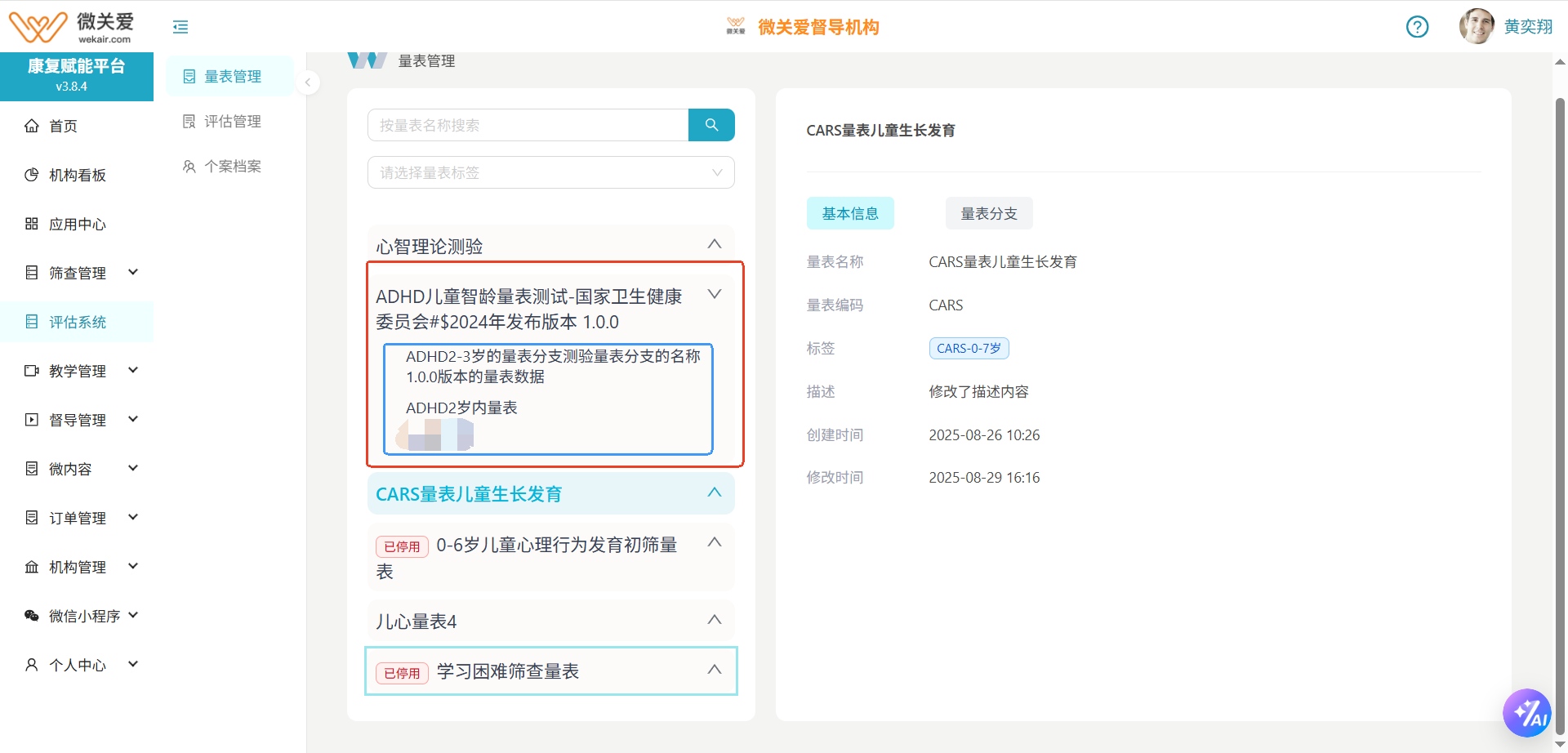The image size is (1568, 753).
Task: Select the 基本信息 tab
Action: pos(849,213)
